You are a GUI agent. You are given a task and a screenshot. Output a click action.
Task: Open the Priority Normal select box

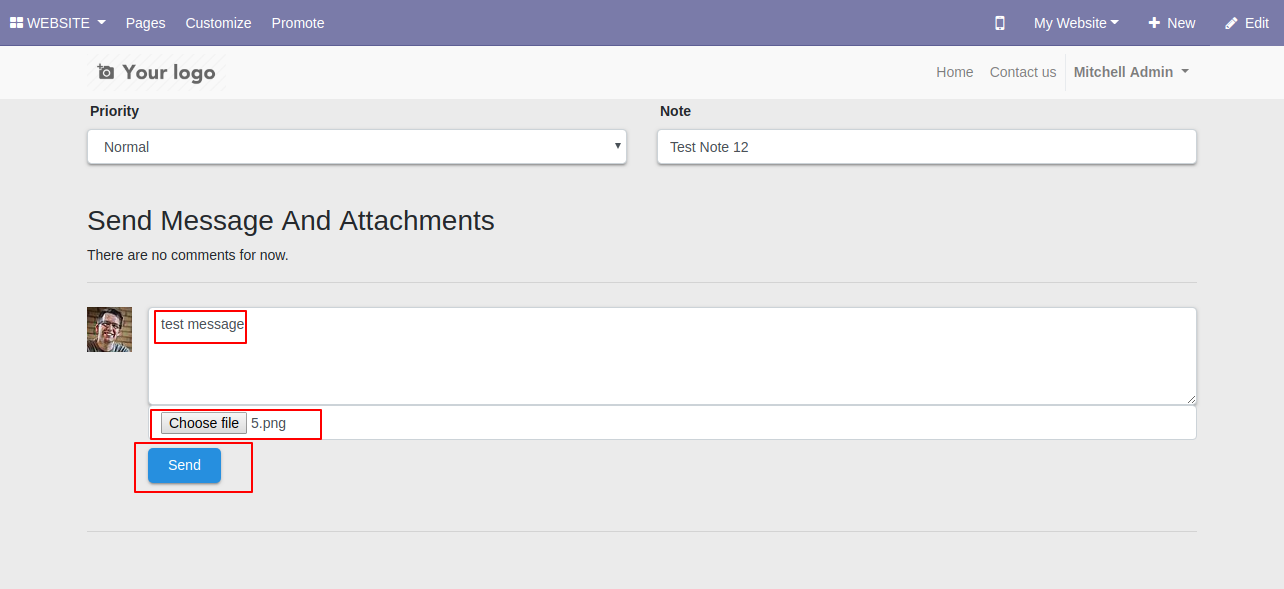point(357,147)
